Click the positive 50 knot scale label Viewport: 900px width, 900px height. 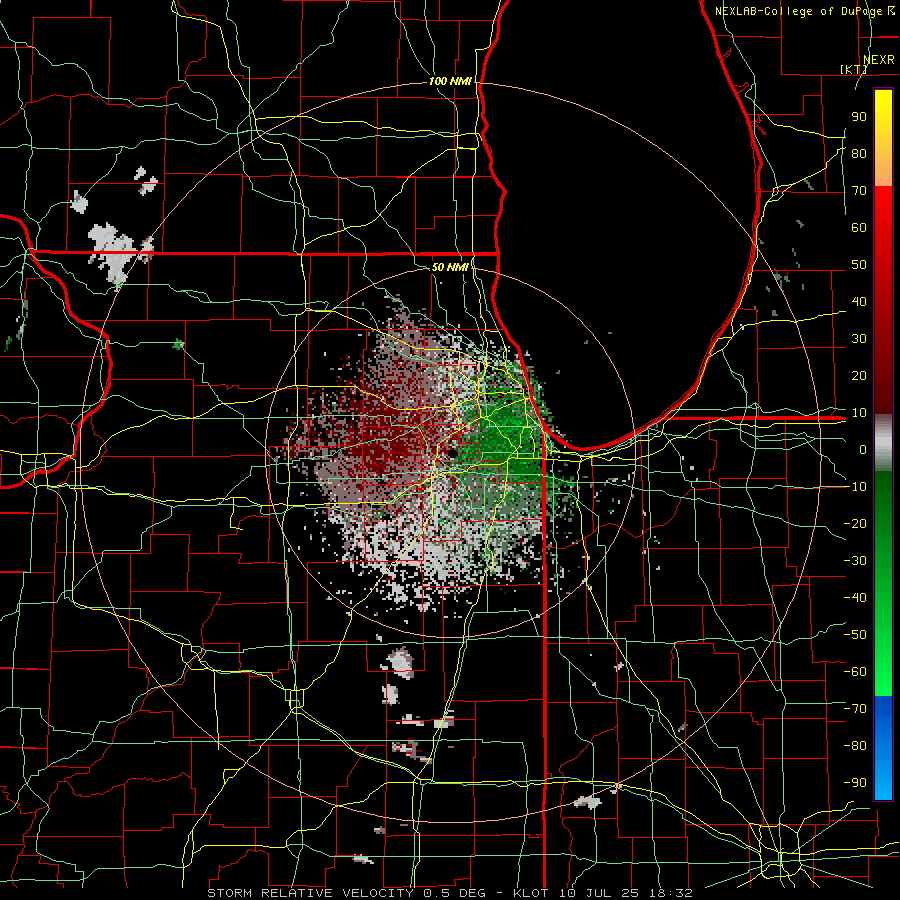[859, 265]
